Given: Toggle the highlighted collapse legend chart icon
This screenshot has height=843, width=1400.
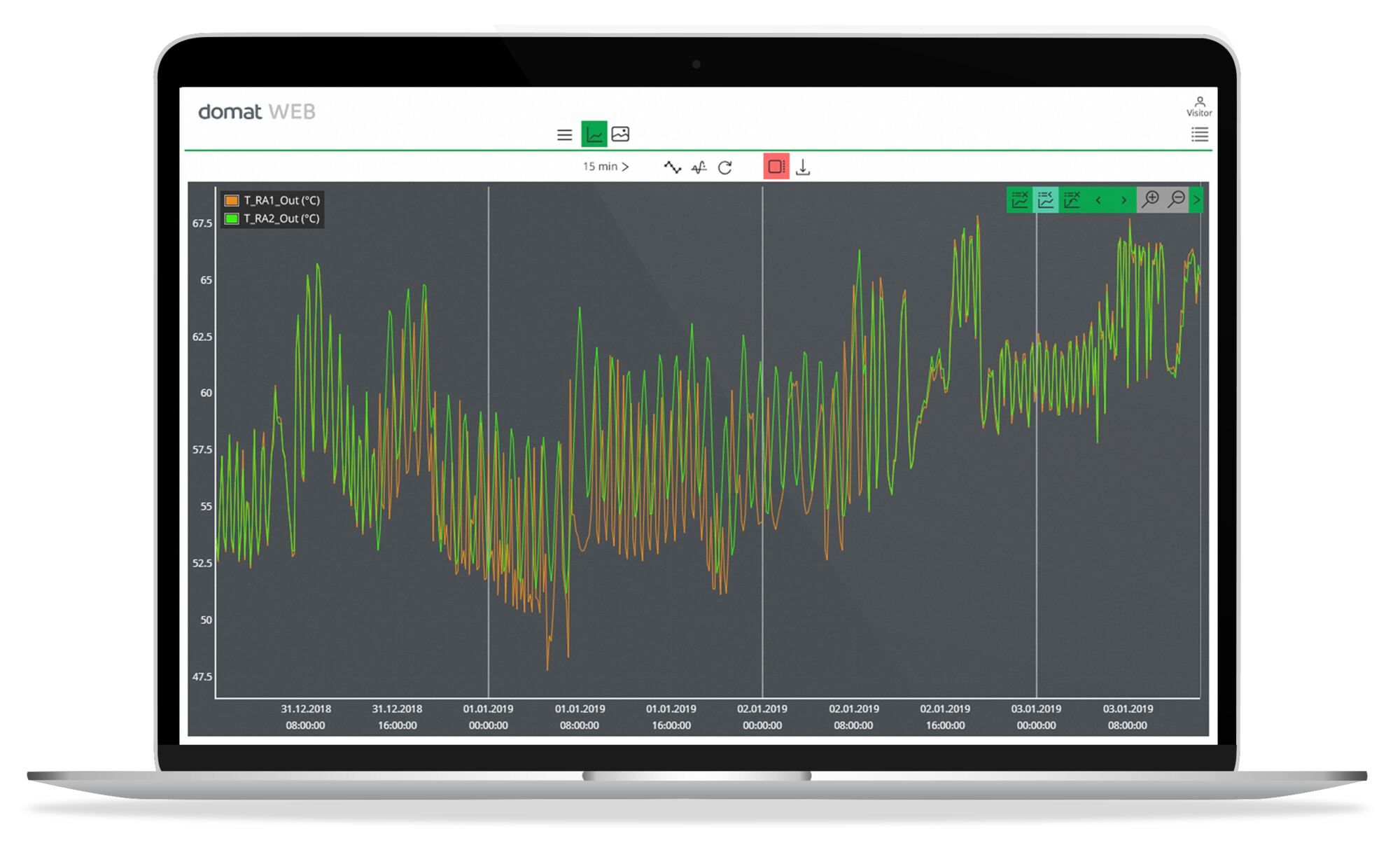Looking at the screenshot, I should 1046,200.
